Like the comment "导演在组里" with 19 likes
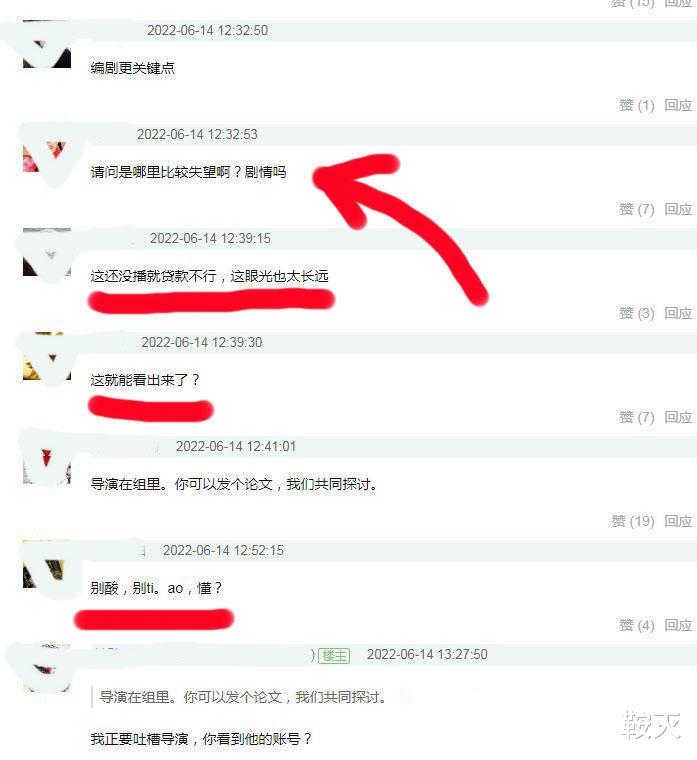This screenshot has height=760, width=697. 633,522
